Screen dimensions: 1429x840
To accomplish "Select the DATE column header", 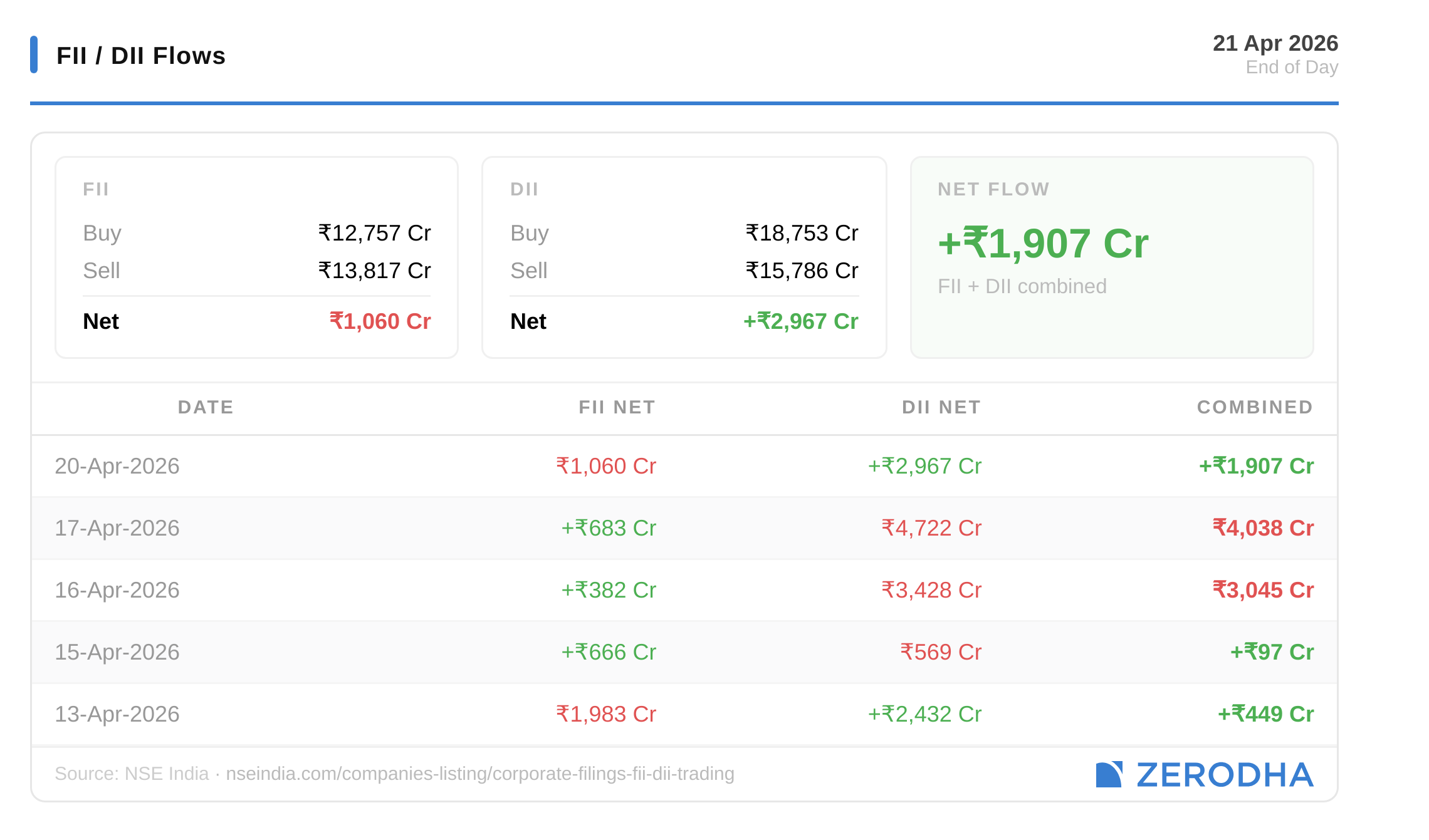I will pos(206,407).
